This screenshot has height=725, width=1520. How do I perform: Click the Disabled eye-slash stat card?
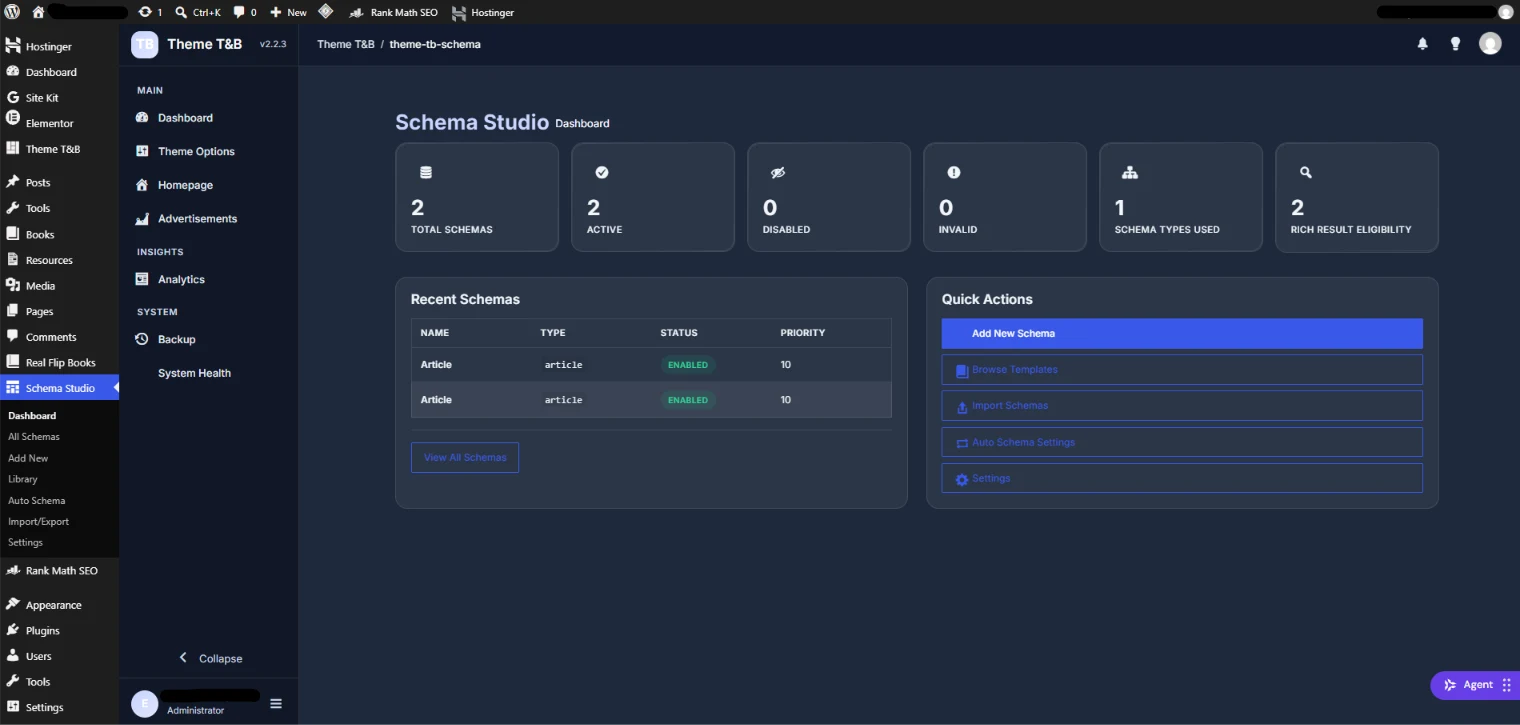coord(829,197)
